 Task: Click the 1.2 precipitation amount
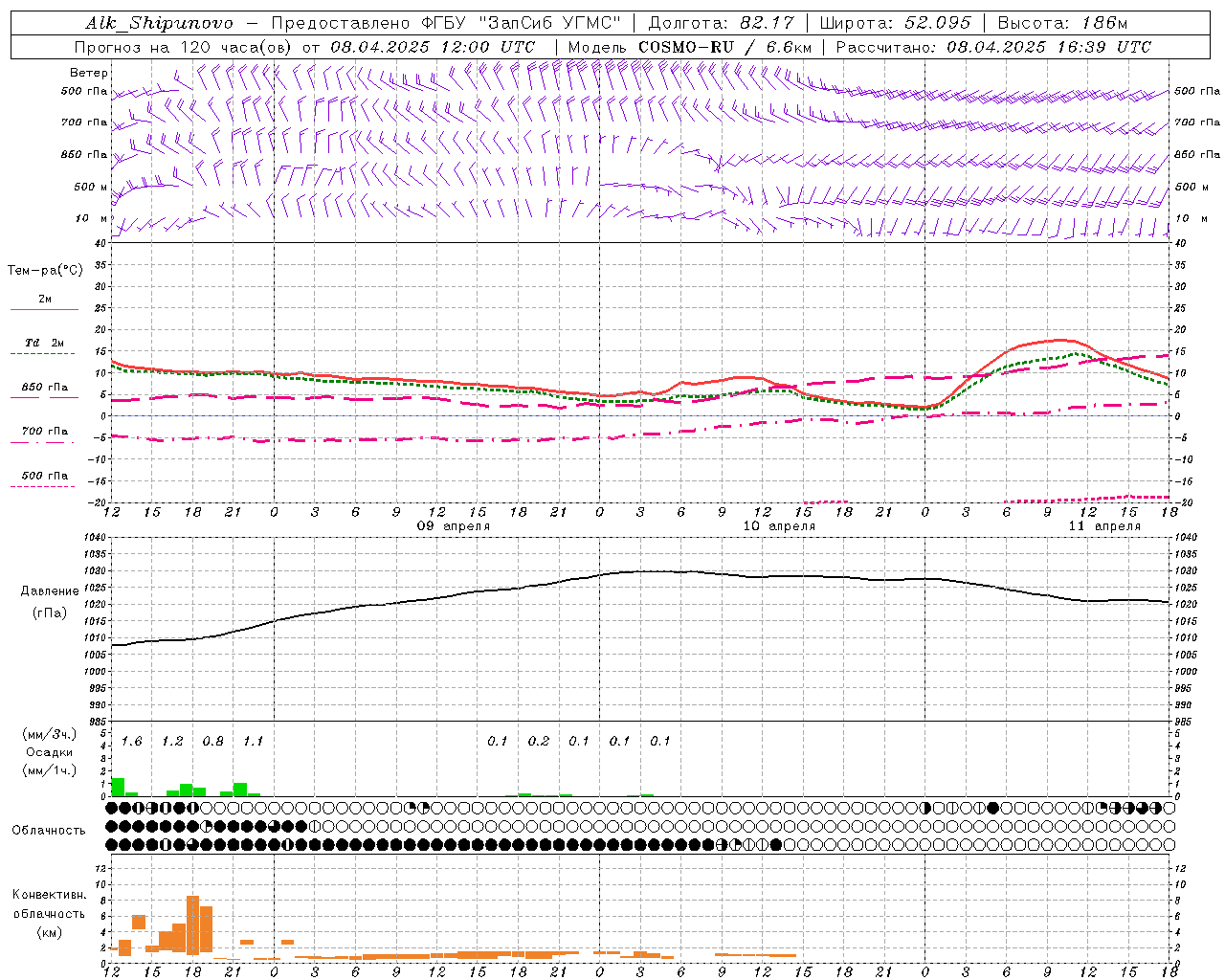(x=172, y=742)
